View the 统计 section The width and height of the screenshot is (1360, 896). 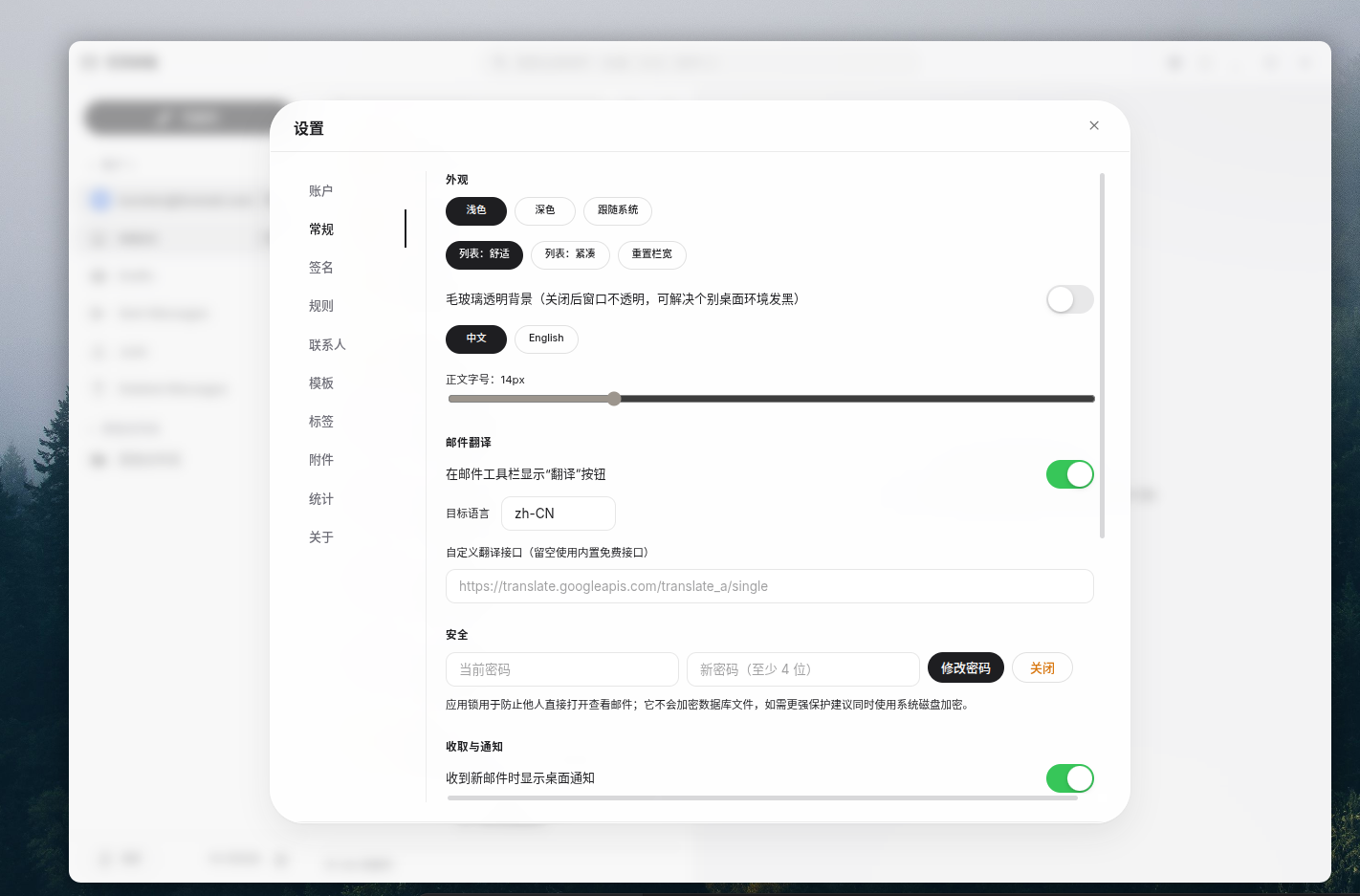pyautogui.click(x=321, y=499)
